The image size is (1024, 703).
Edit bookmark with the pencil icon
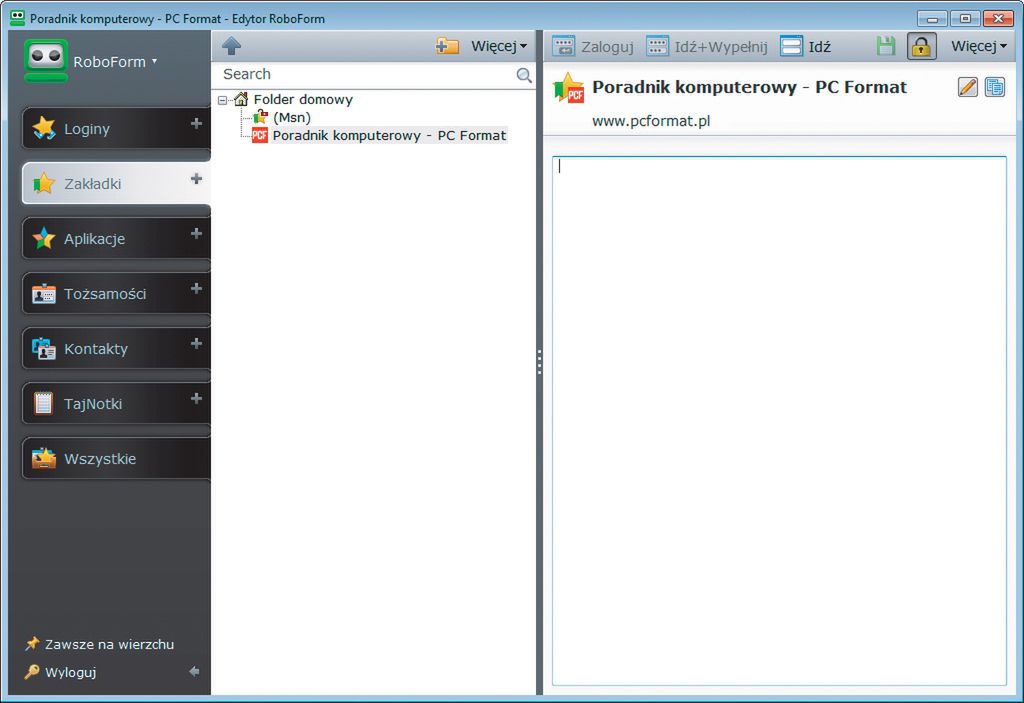968,87
